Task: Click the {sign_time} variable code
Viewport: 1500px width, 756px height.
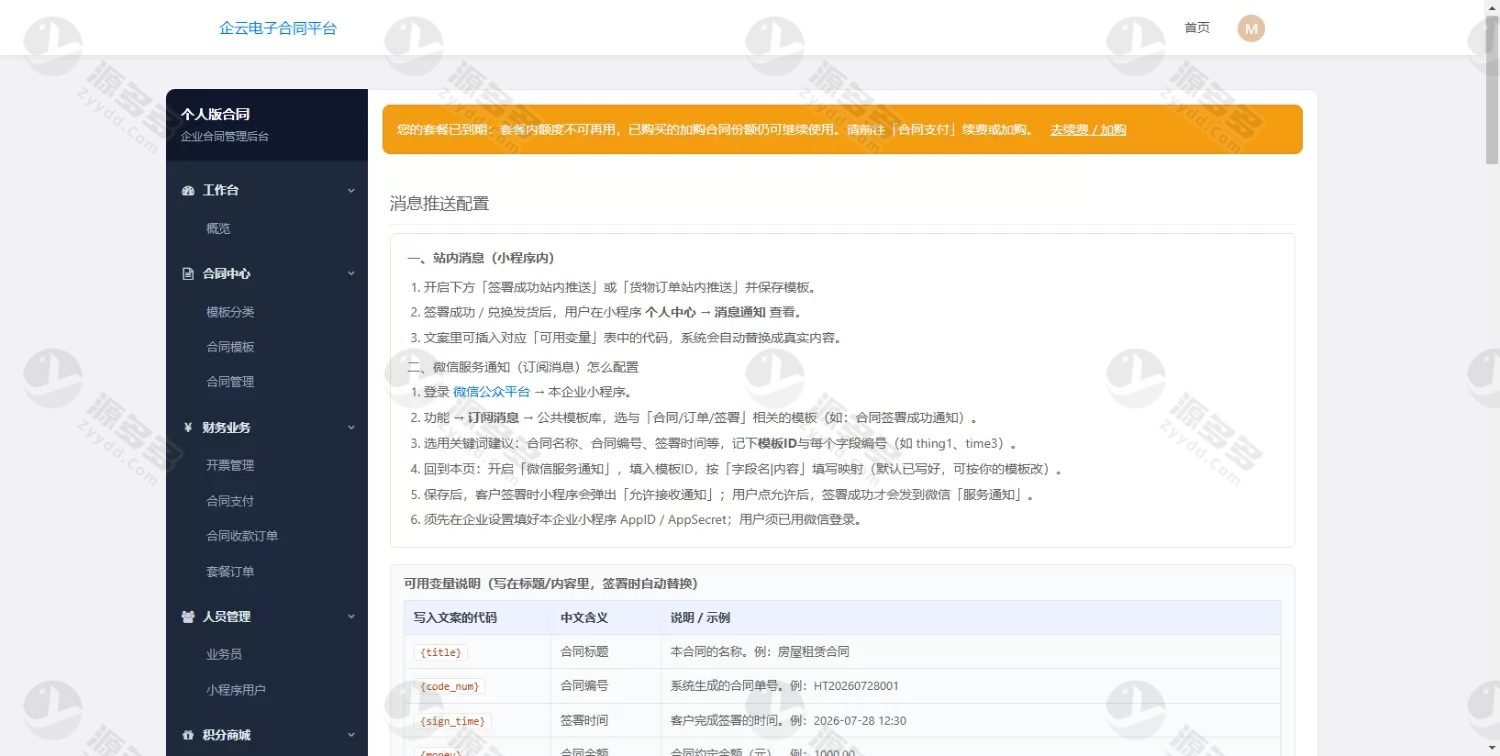Action: [x=453, y=721]
